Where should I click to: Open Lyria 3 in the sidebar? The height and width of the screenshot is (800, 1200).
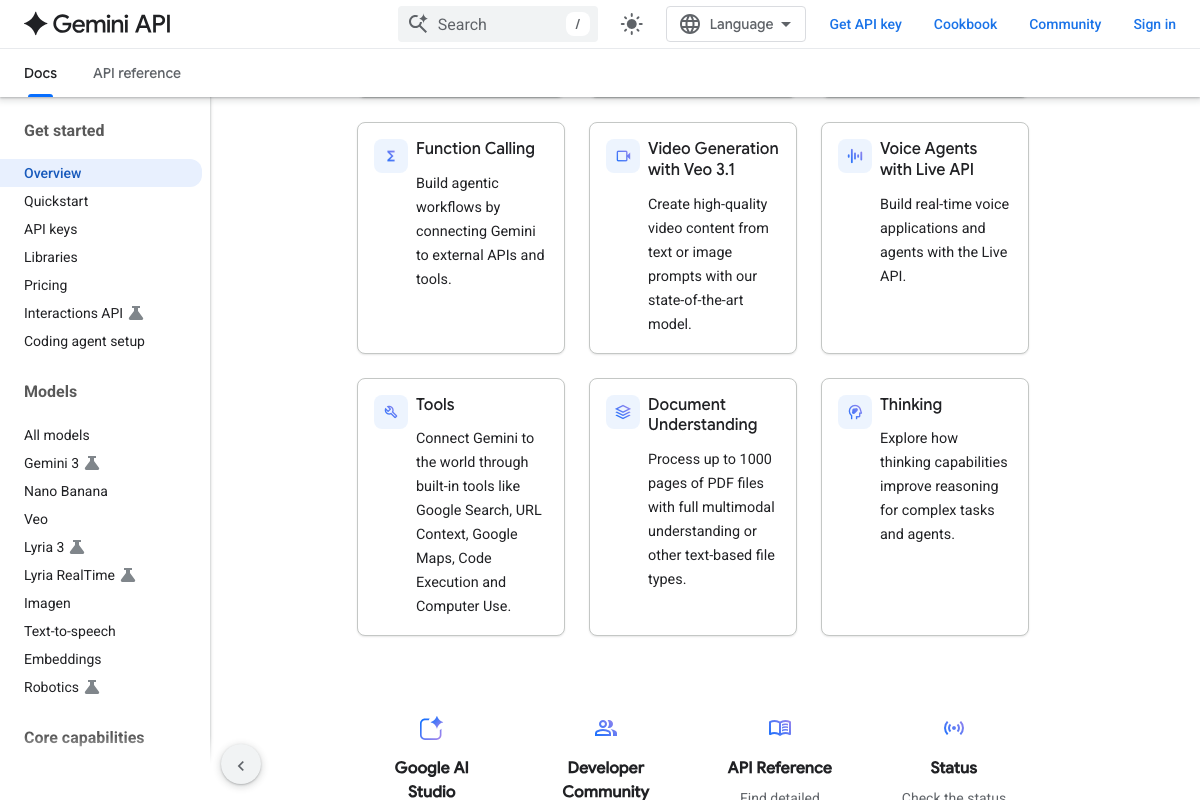click(44, 547)
